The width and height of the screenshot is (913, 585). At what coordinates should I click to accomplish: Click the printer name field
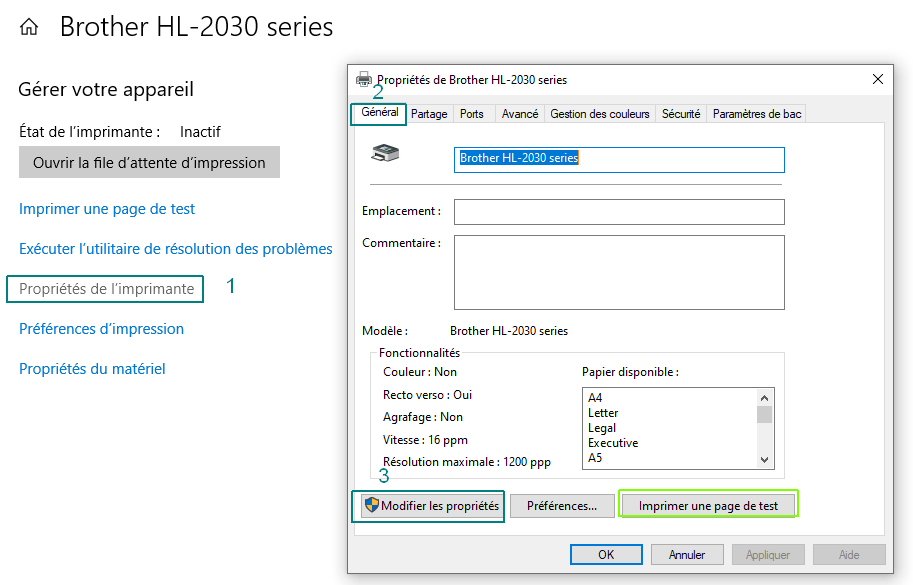[619, 160]
